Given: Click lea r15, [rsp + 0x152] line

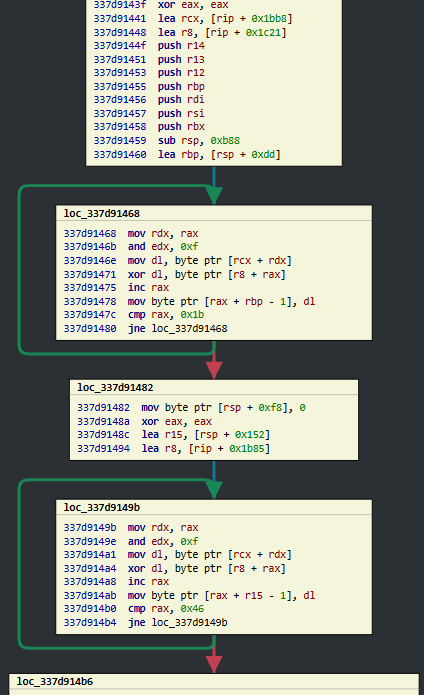Looking at the screenshot, I should pos(174,434).
